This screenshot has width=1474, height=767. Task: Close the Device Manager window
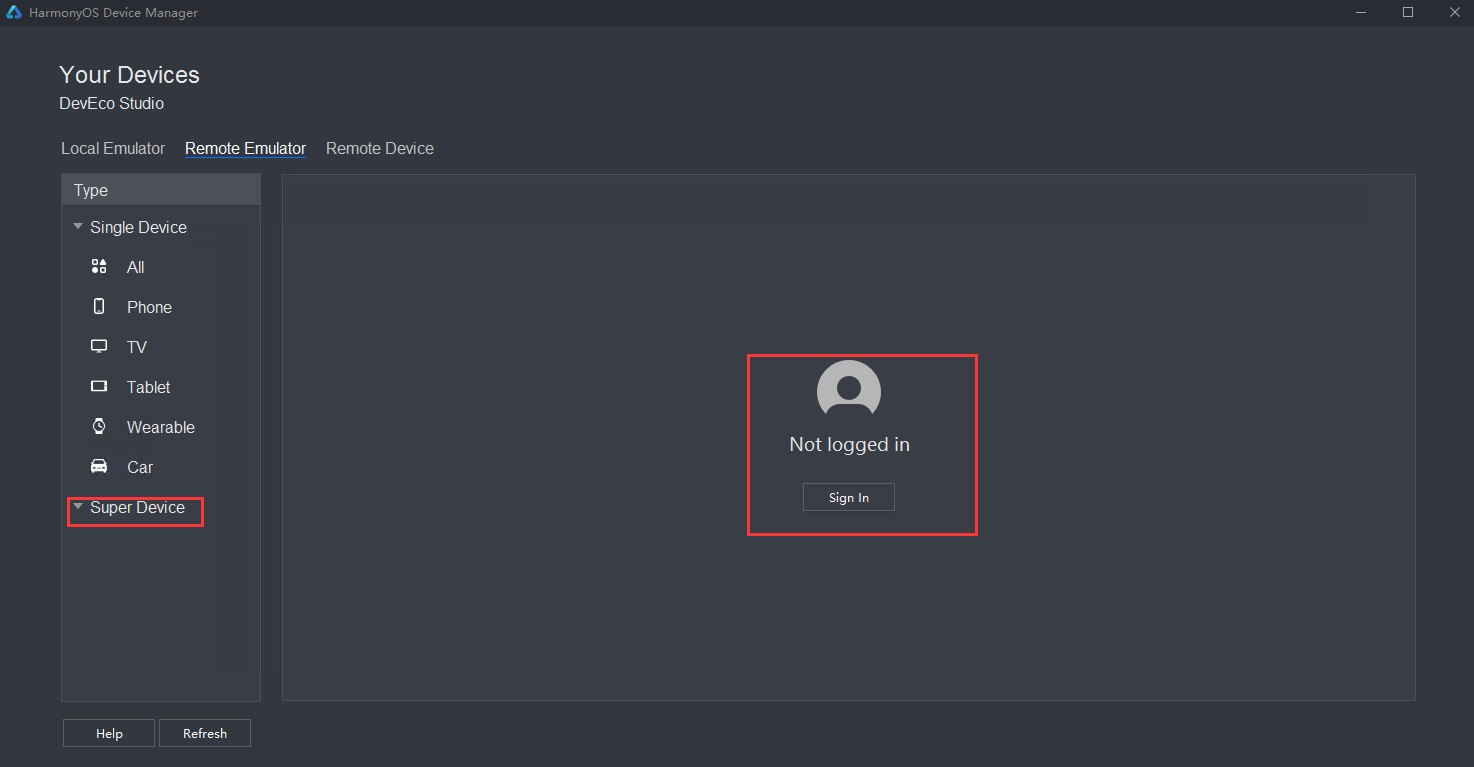click(1453, 12)
